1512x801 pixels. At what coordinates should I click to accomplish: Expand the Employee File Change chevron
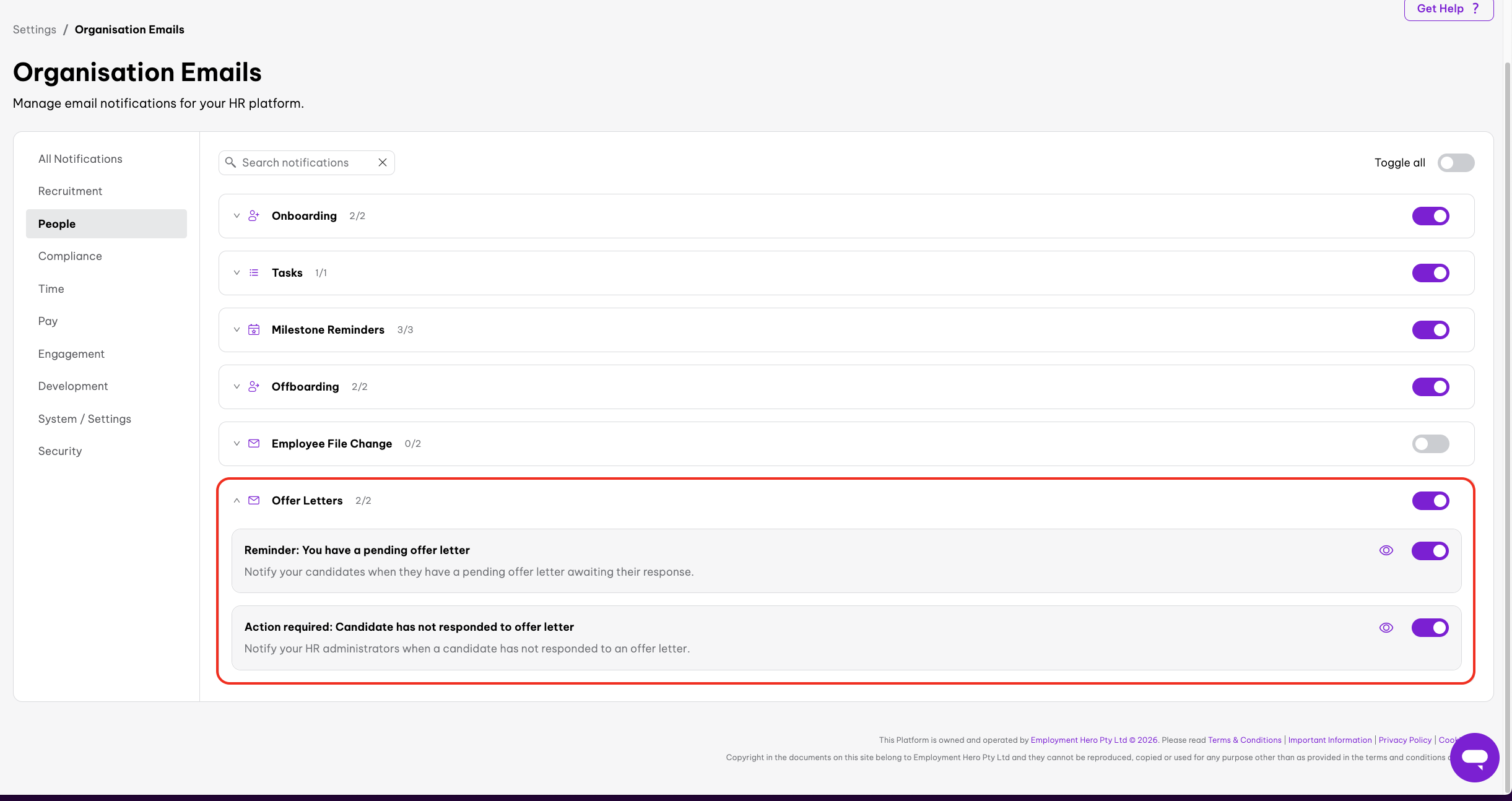click(x=237, y=443)
